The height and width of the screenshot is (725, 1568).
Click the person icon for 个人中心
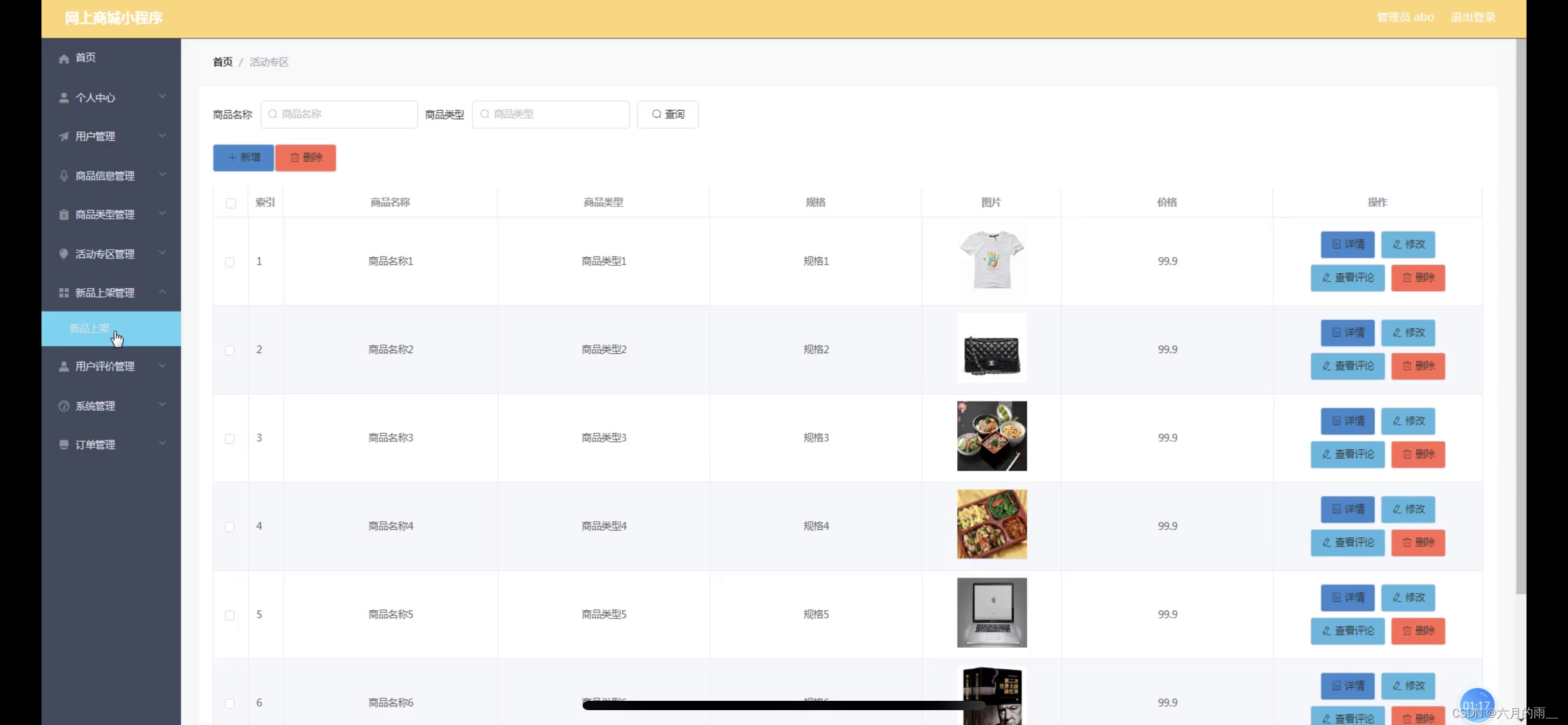point(64,98)
